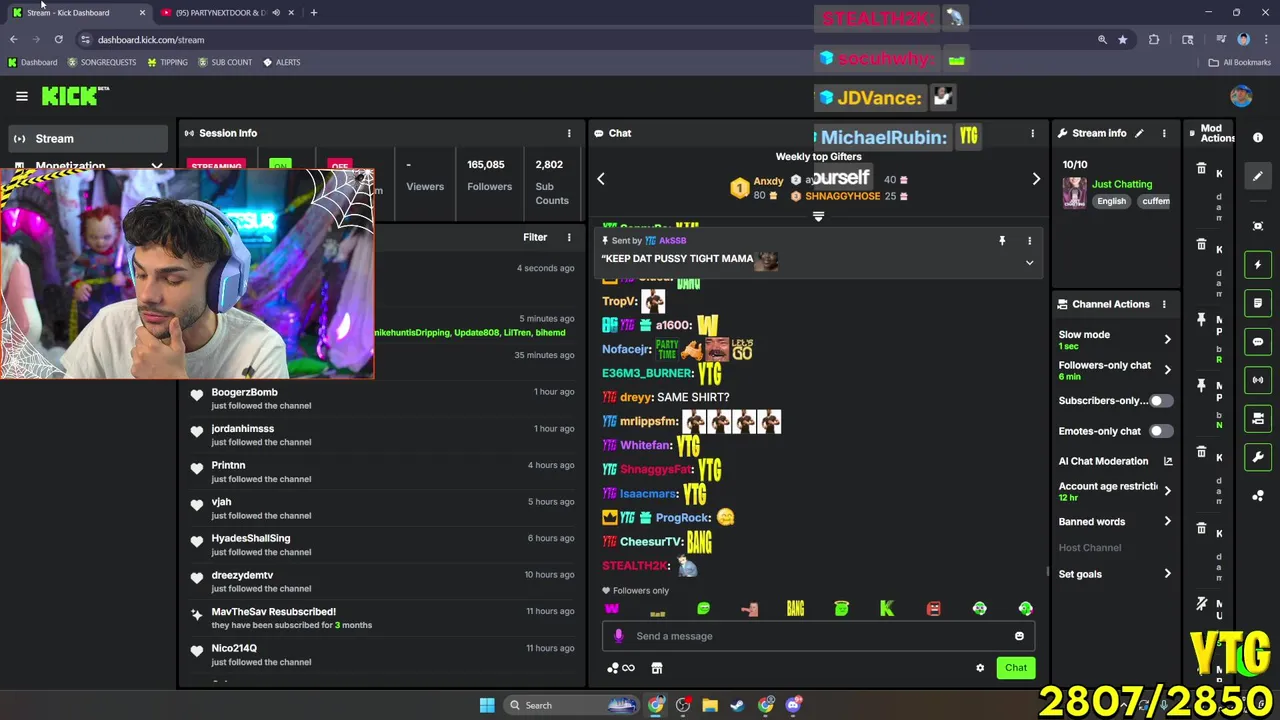Click the Windows taskbar Search box
Viewport: 1280px width, 720px height.
pyautogui.click(x=572, y=705)
